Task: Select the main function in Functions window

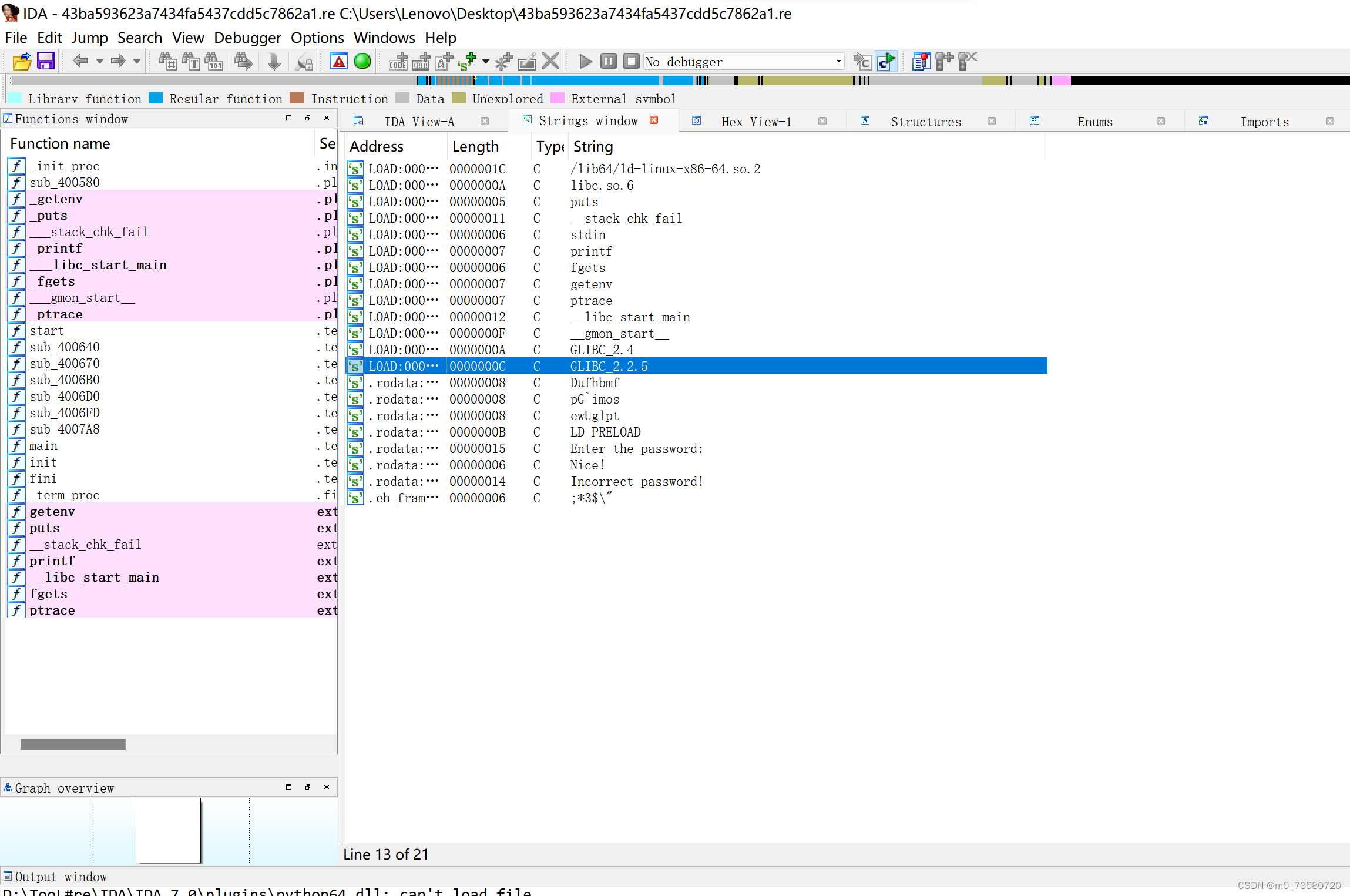Action: point(43,445)
